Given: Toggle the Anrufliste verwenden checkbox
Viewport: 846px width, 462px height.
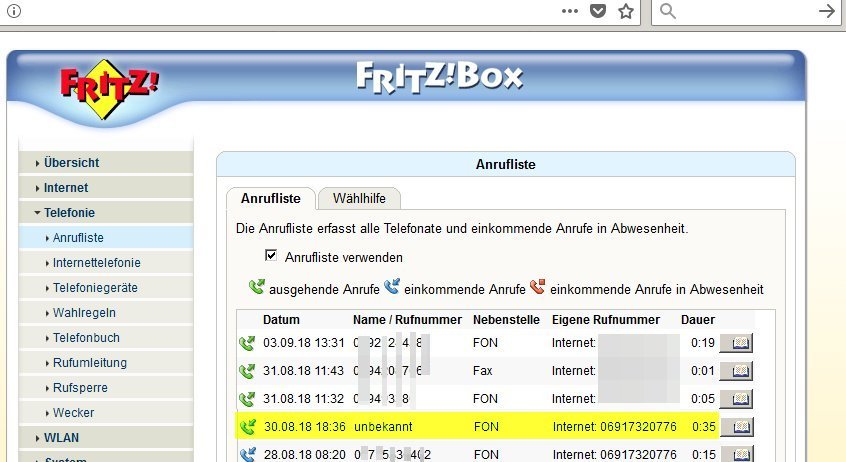Looking at the screenshot, I should tap(271, 255).
